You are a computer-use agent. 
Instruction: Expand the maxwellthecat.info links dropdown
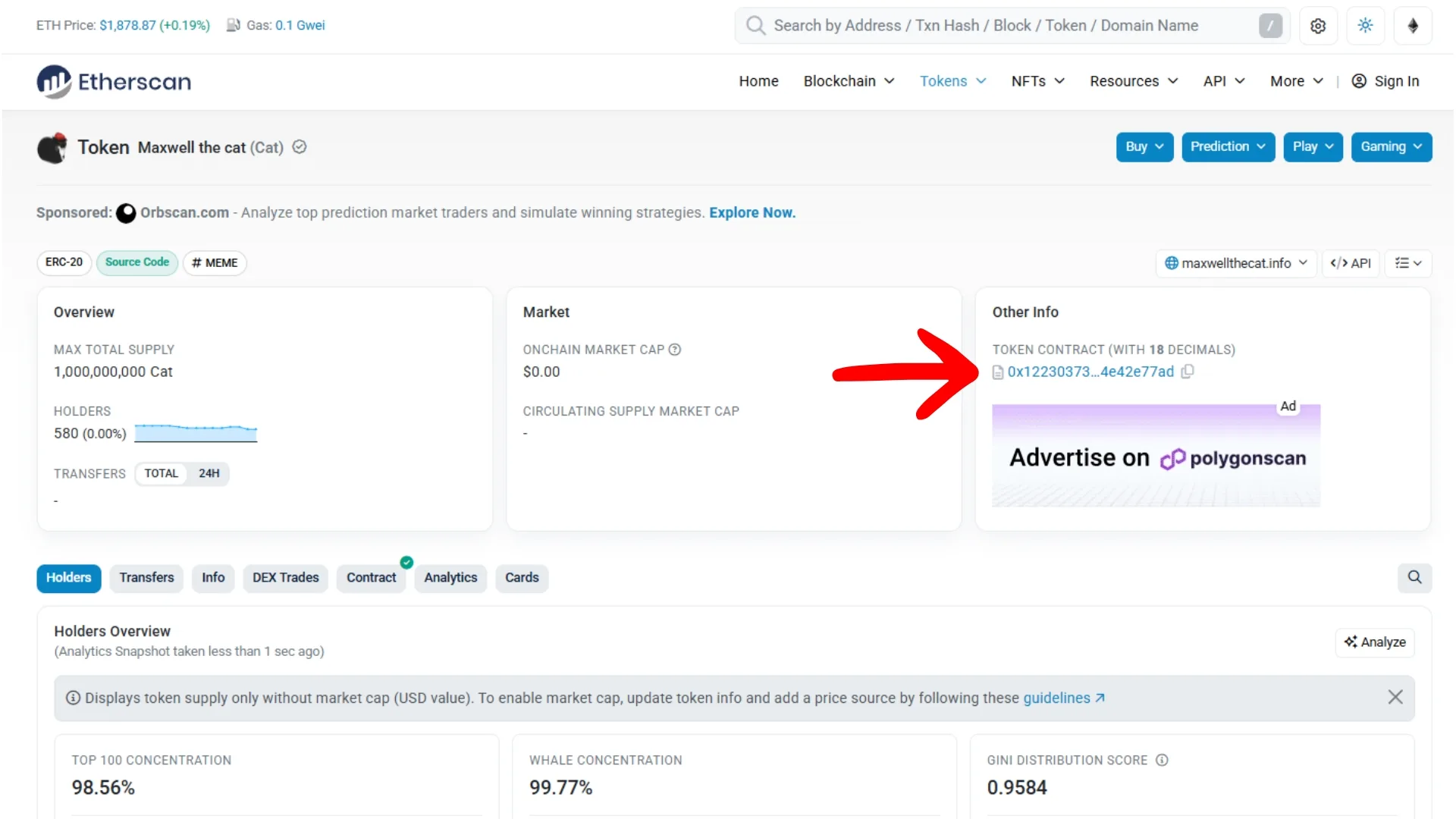(x=1236, y=263)
